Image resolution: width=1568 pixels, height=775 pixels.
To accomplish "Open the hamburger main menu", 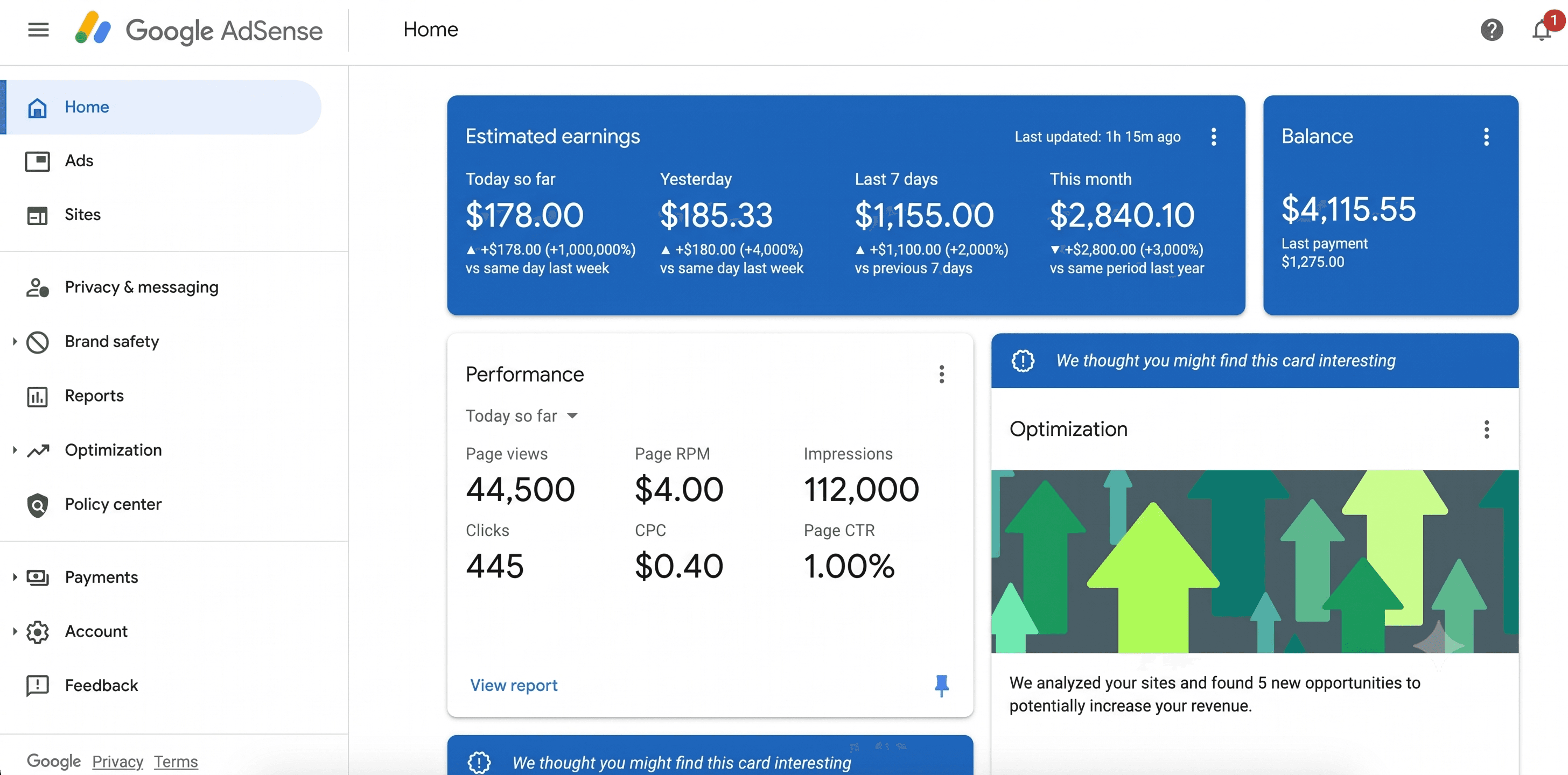I will pyautogui.click(x=38, y=30).
